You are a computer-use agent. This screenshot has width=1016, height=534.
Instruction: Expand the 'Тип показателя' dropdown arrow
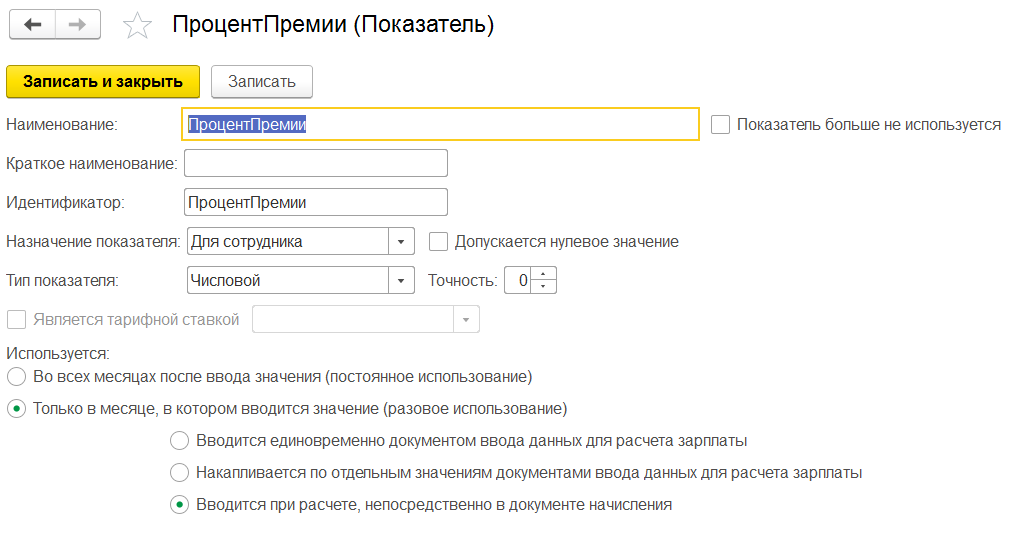401,281
